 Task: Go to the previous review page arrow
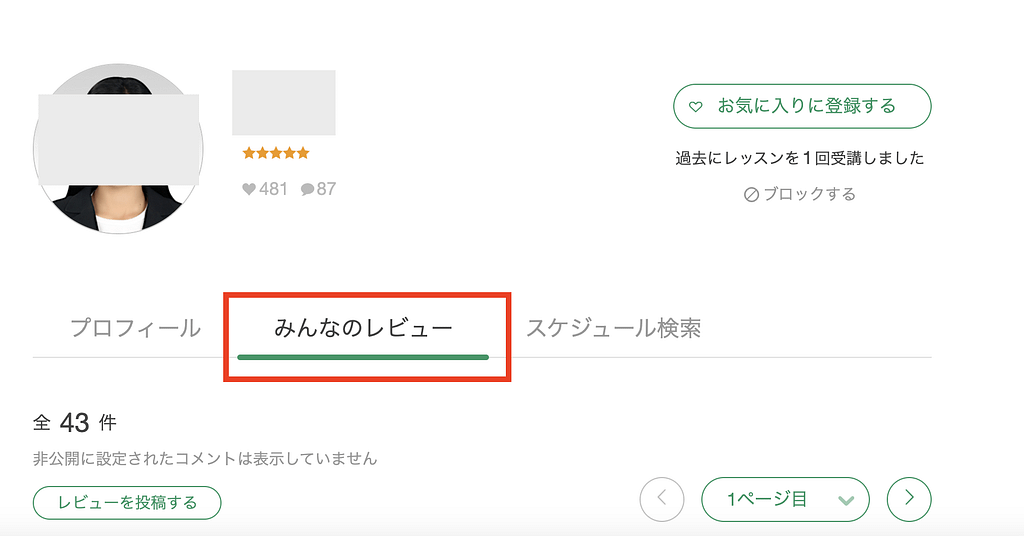[x=661, y=499]
